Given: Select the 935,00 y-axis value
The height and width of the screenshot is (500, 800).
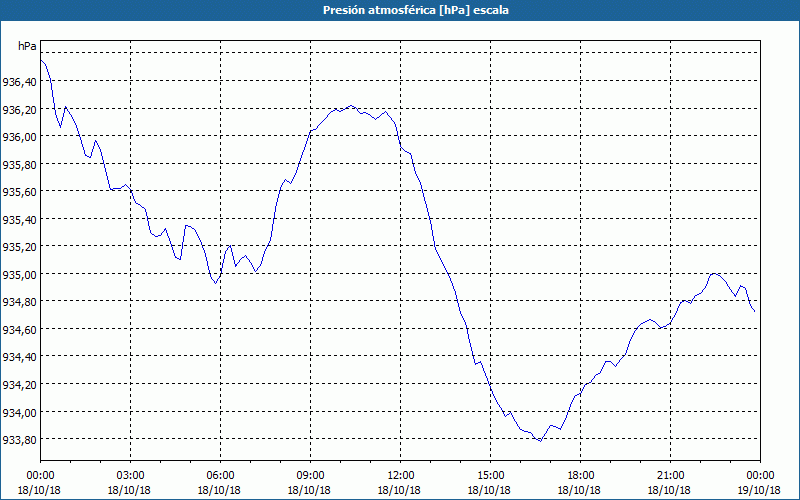Looking at the screenshot, I should pos(19,274).
